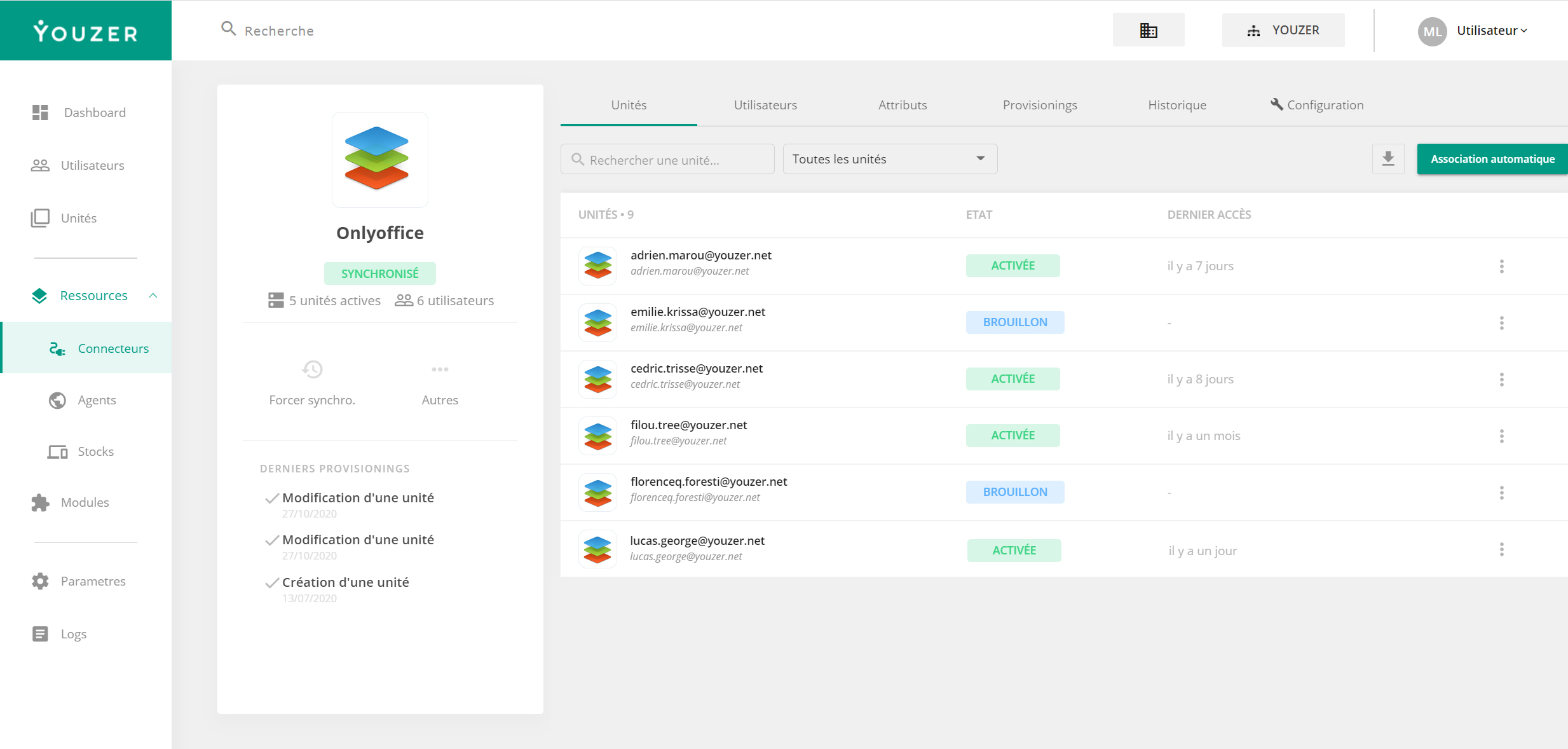1568x749 pixels.
Task: Click the SYNCHRONISÉ status badge
Action: (x=379, y=273)
